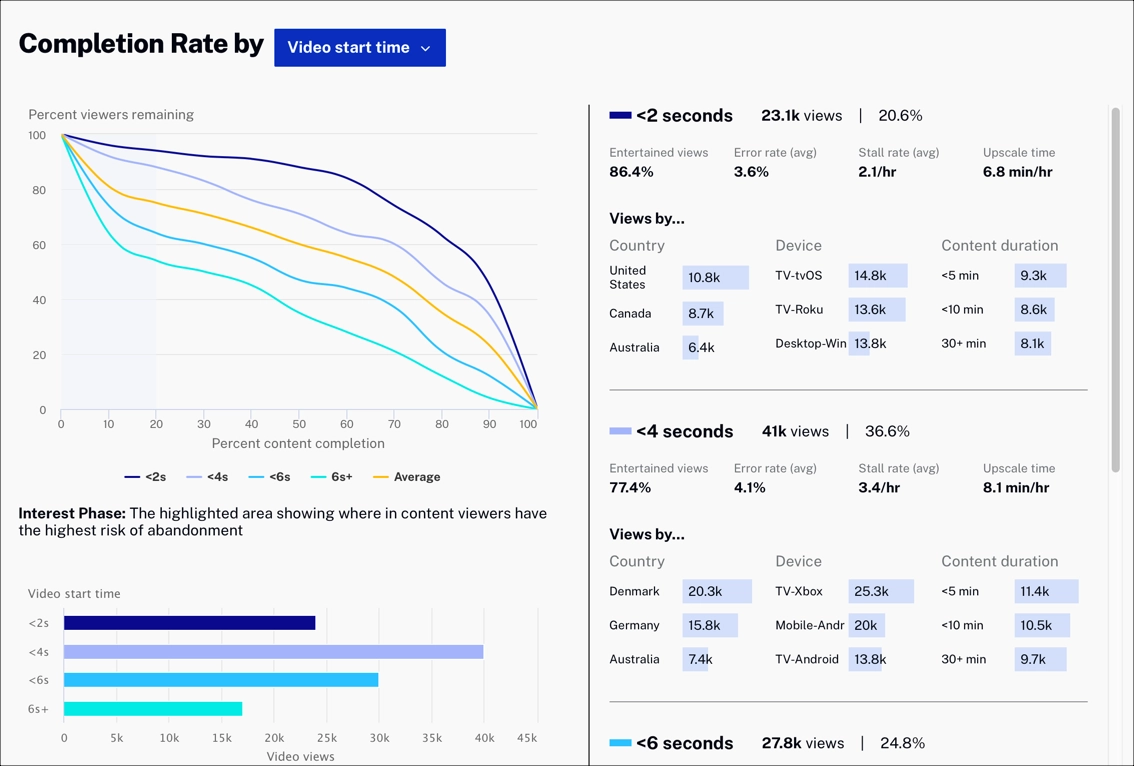Open the Video start time dropdown
Viewport: 1134px width, 766px height.
point(359,48)
